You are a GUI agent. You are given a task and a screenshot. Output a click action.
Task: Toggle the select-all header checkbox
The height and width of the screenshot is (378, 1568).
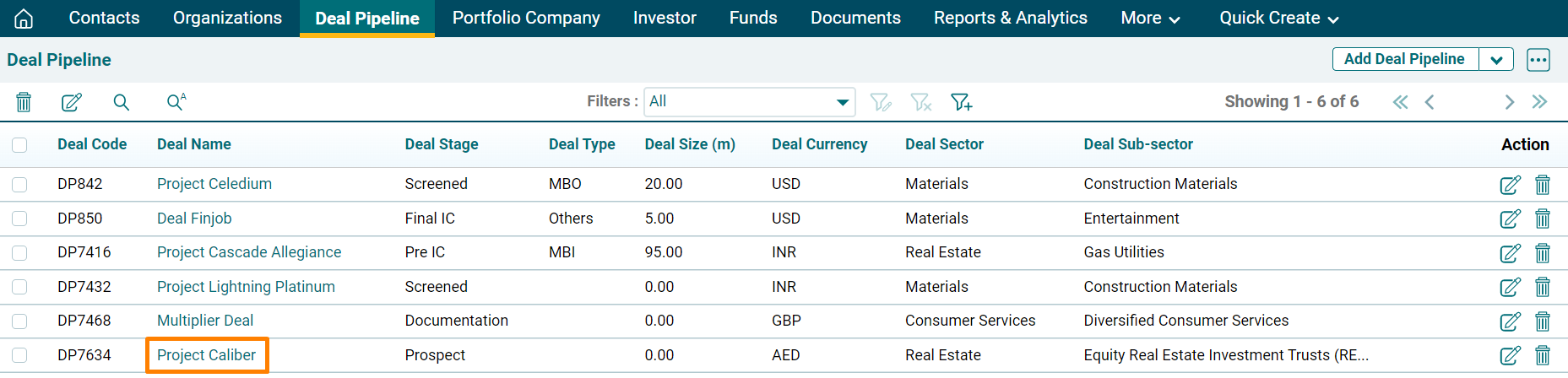(19, 145)
